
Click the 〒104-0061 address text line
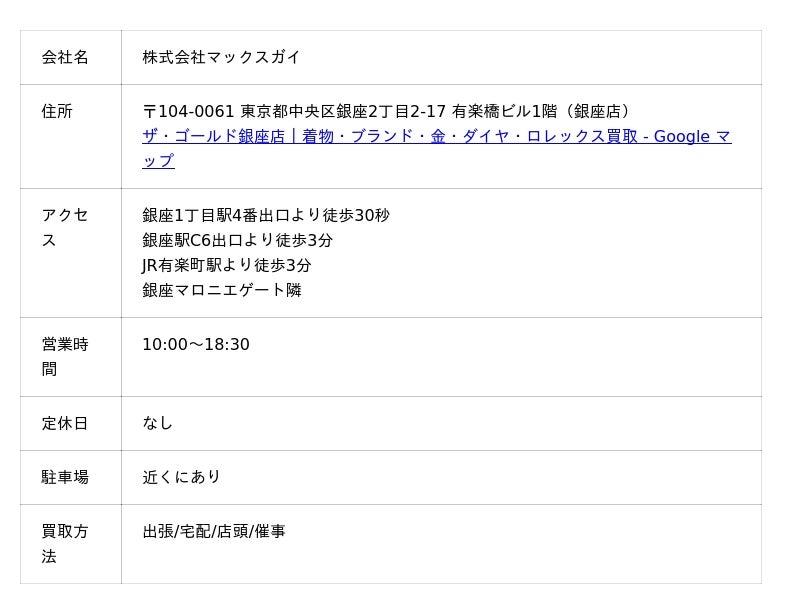coord(386,111)
